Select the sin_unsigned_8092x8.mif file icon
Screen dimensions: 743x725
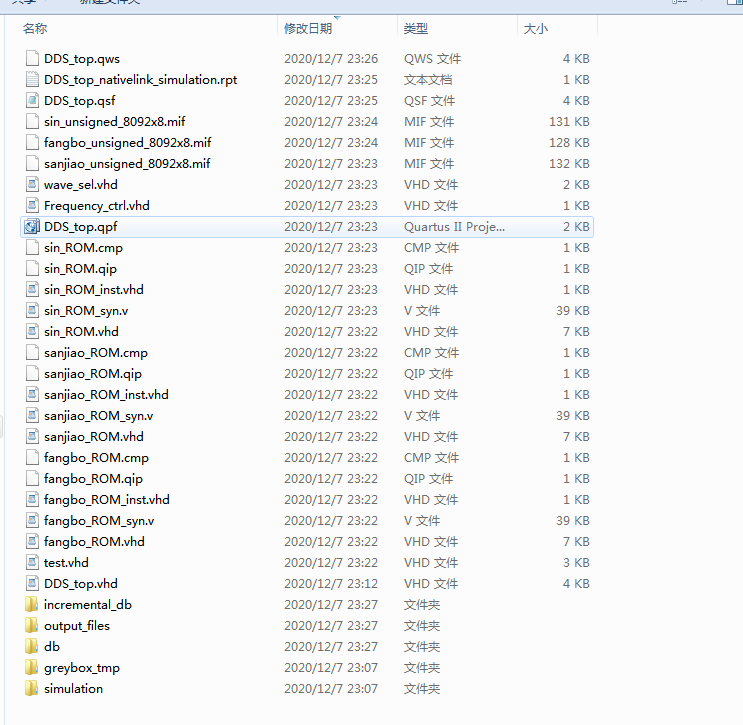pos(32,121)
